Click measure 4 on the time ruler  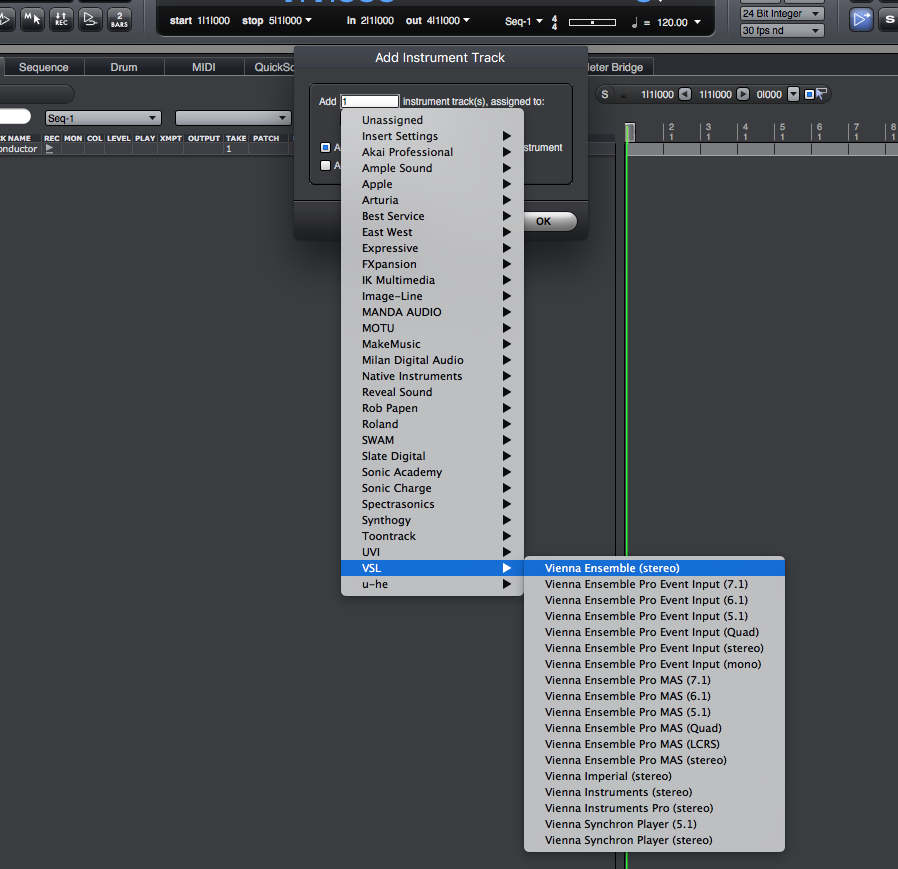(745, 131)
